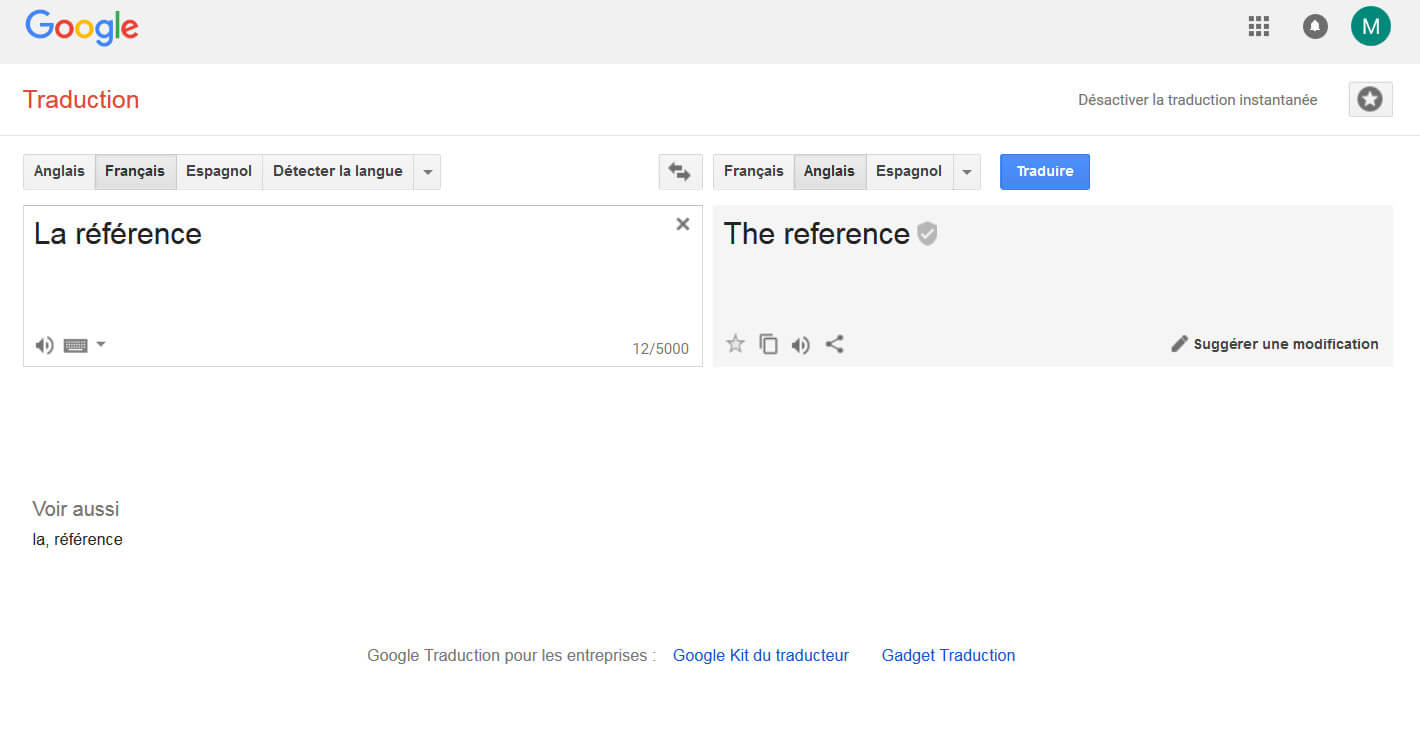Select Espagnol as target language
1420x735 pixels.
(x=909, y=172)
